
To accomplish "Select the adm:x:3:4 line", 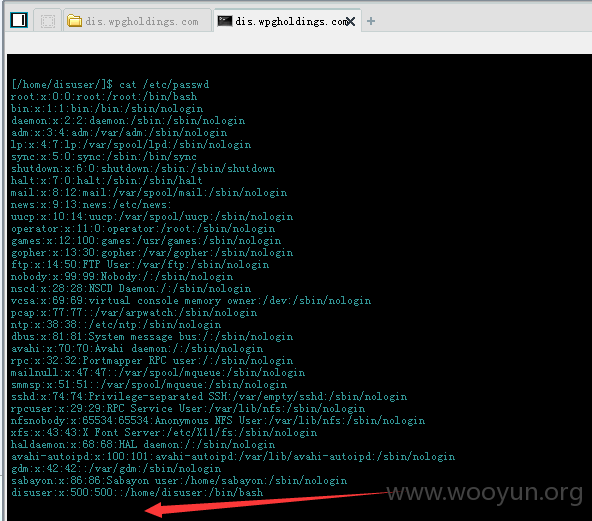I will [119, 133].
